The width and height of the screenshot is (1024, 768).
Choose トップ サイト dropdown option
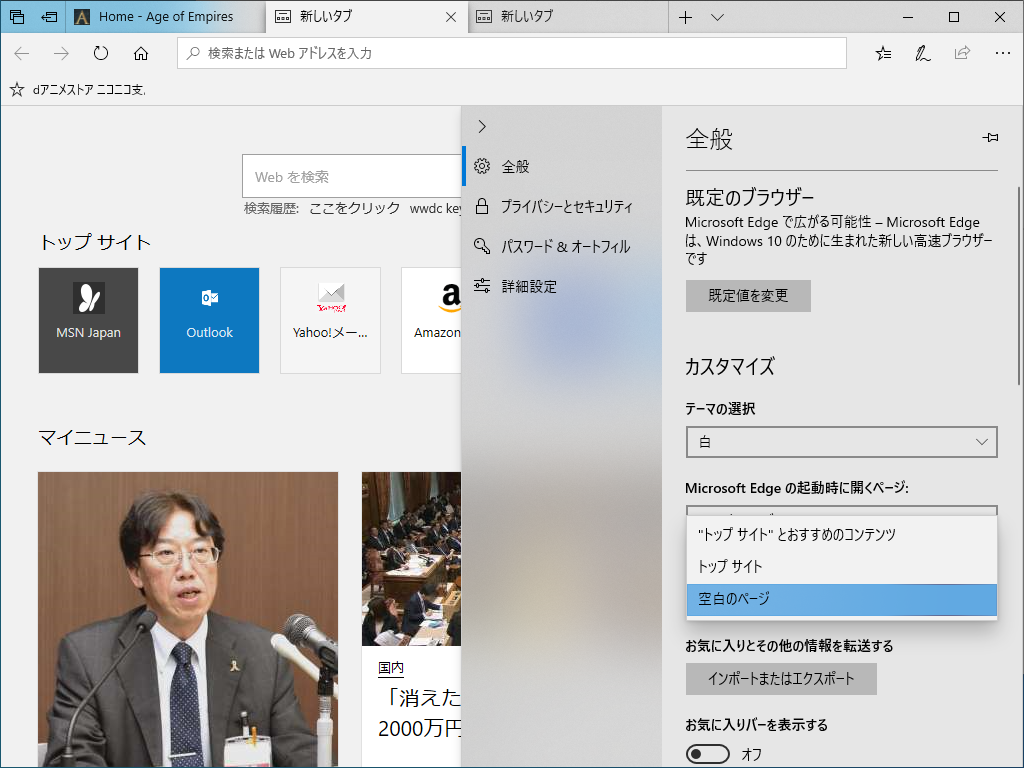click(841, 566)
